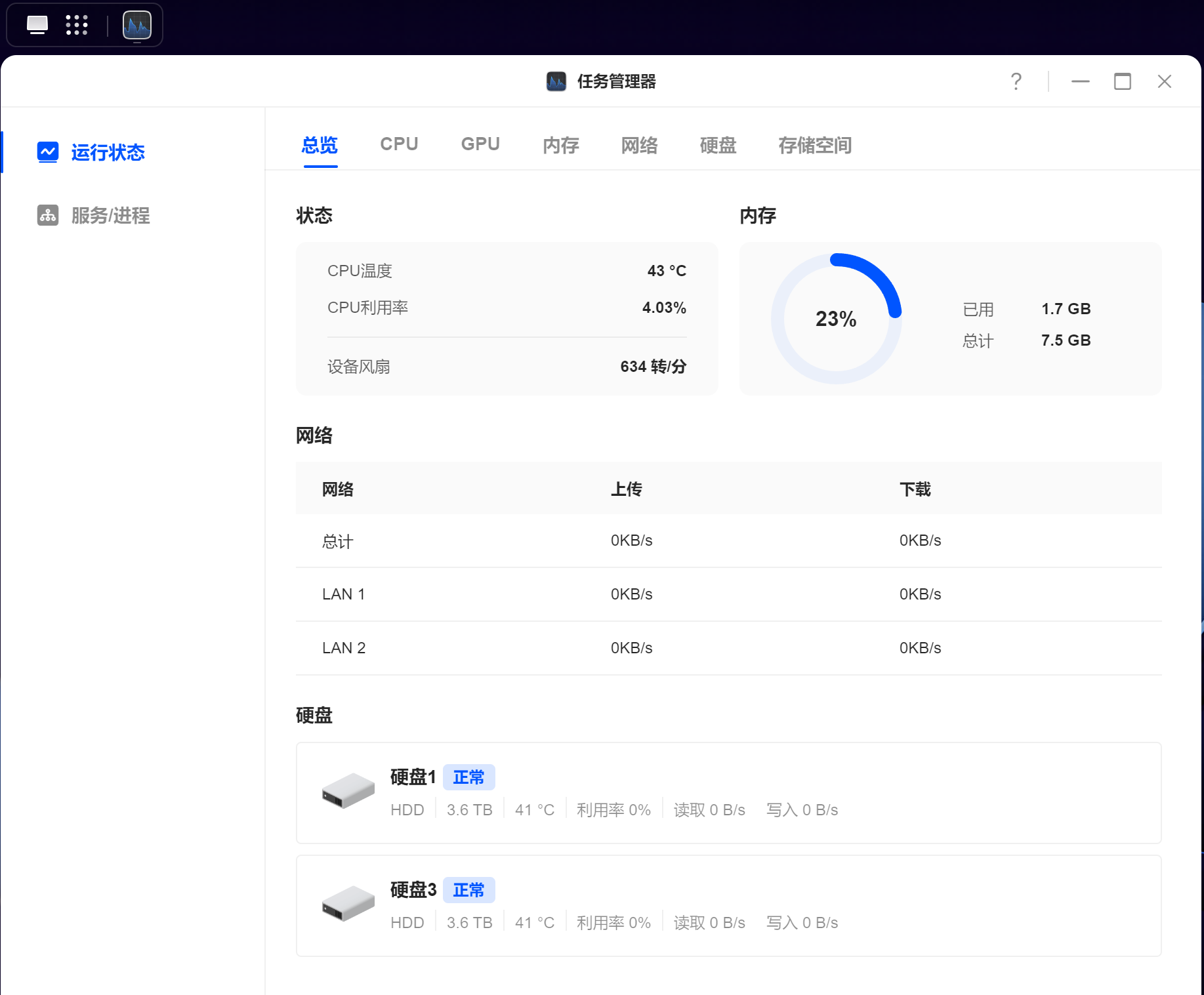Click the 服务/进程 sidebar icon
This screenshot has height=995, width=1204.
click(48, 215)
